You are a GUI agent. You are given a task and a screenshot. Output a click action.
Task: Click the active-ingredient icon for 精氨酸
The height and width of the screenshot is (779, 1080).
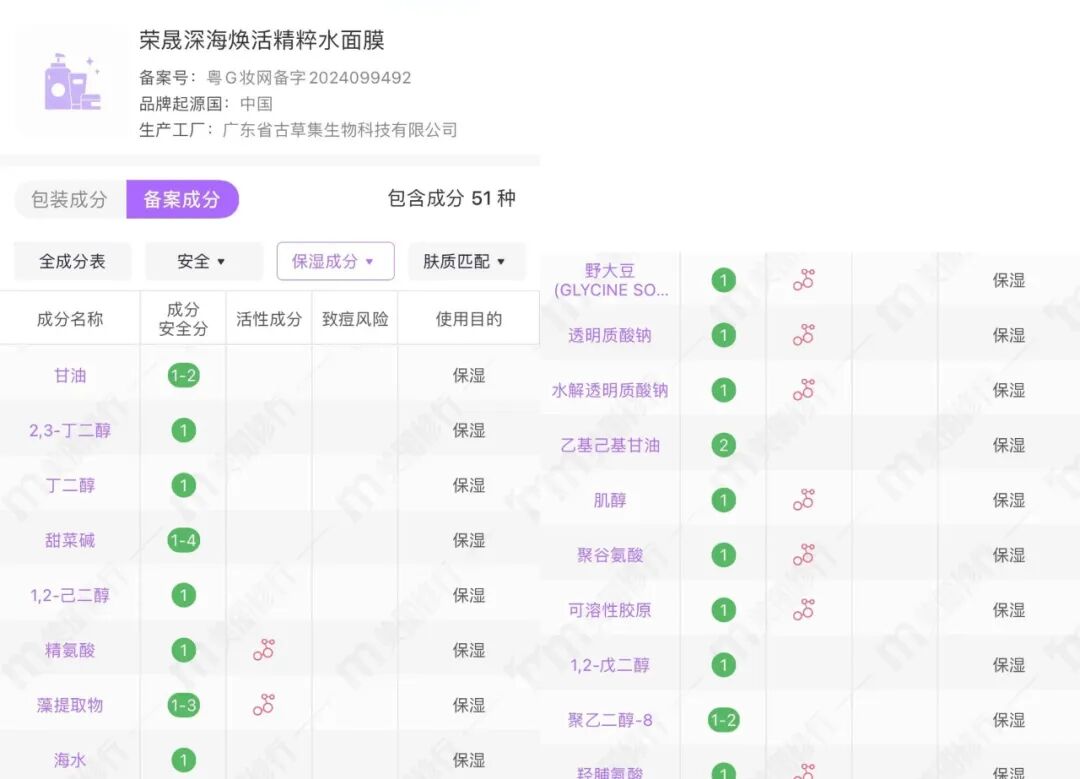pos(264,650)
